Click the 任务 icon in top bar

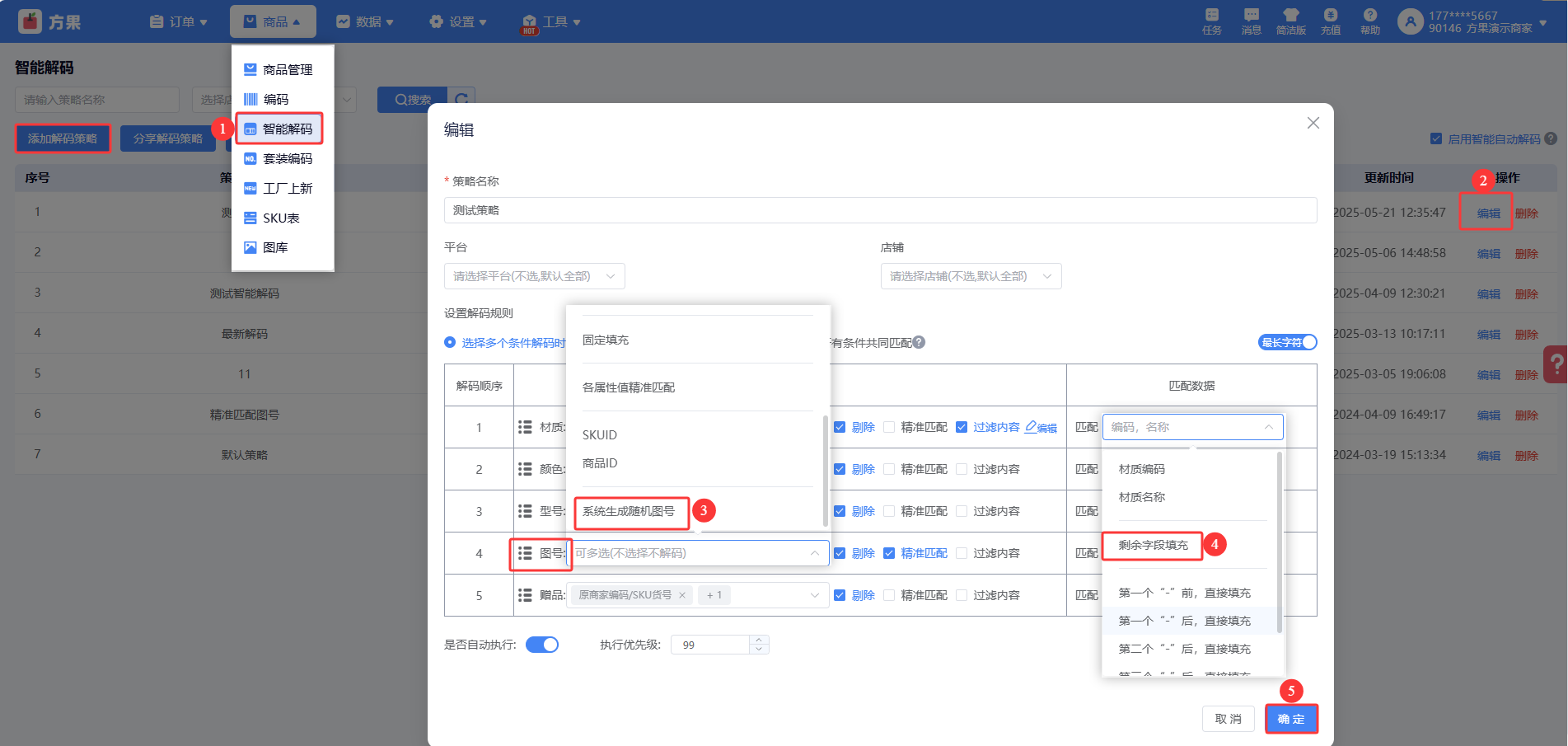(1211, 16)
